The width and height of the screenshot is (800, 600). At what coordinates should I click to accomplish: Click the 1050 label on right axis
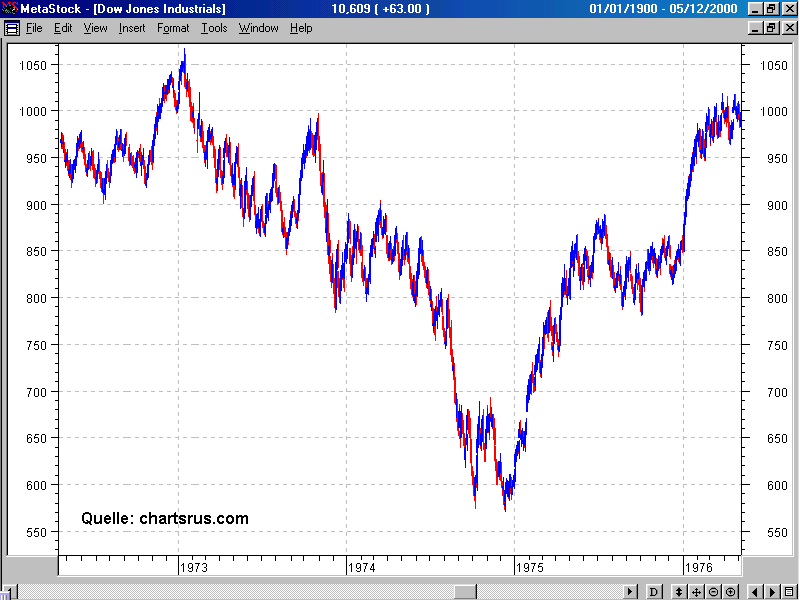(773, 65)
